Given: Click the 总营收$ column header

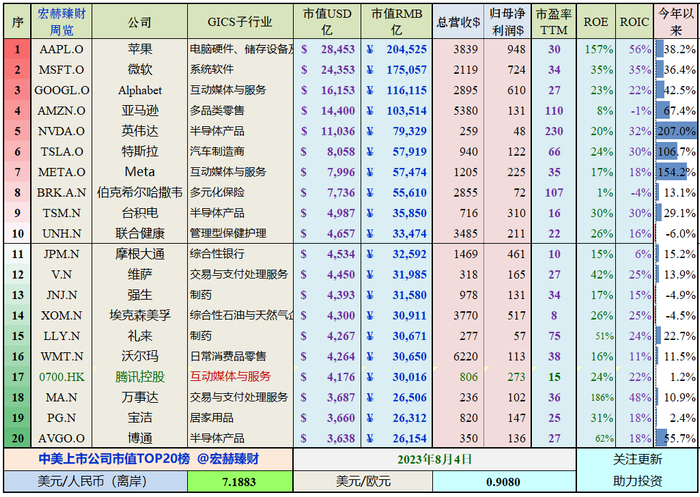Looking at the screenshot, I should coord(458,22).
